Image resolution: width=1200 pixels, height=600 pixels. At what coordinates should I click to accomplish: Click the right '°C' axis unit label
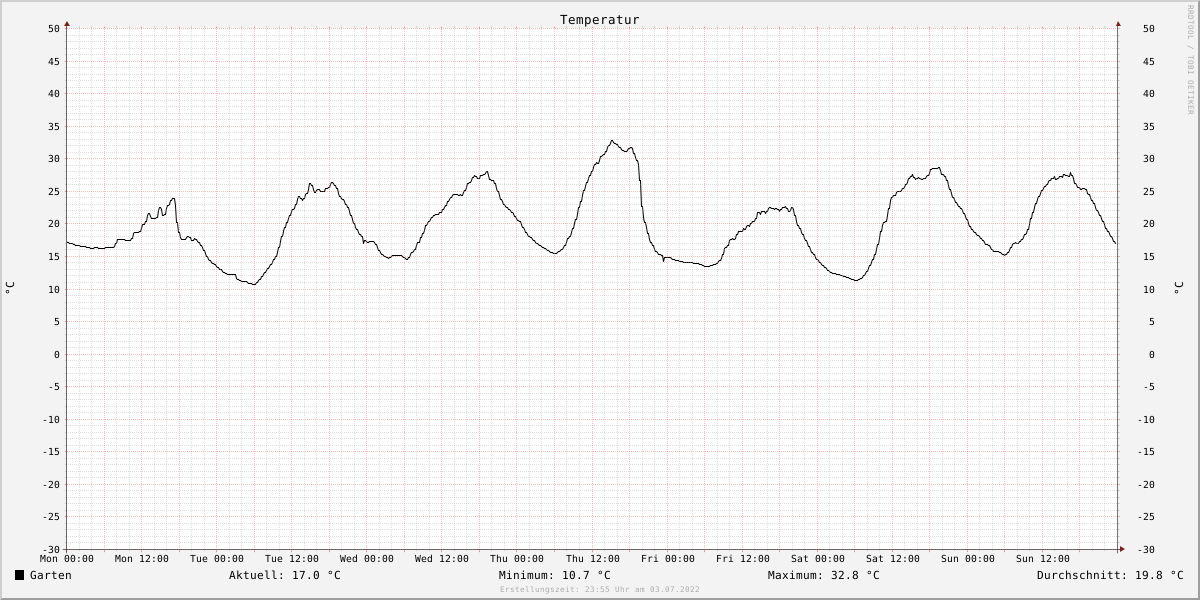coord(1178,288)
